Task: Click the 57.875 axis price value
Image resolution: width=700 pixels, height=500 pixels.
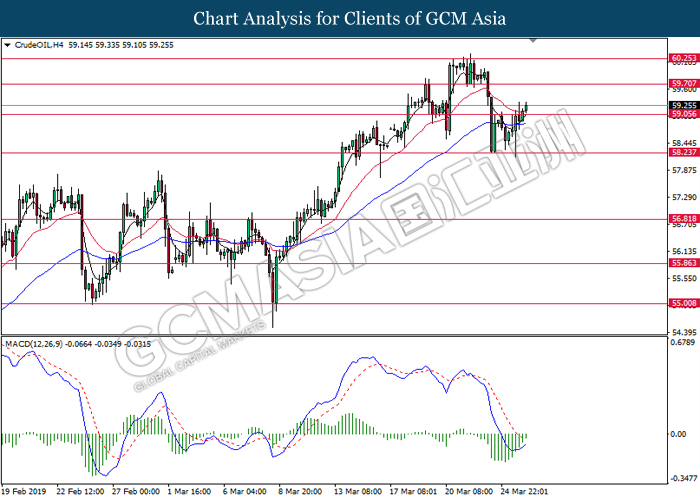Action: pos(684,170)
